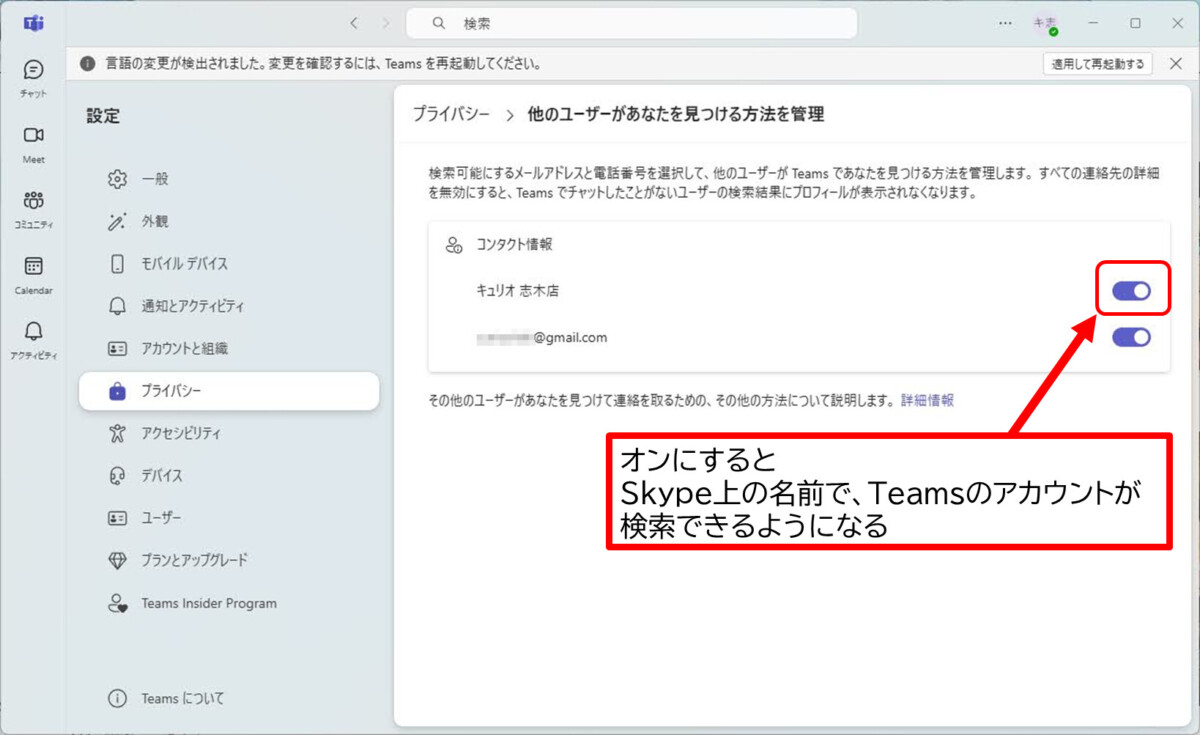Open アカウントと組織 settings
1200x735 pixels.
pyautogui.click(x=184, y=349)
